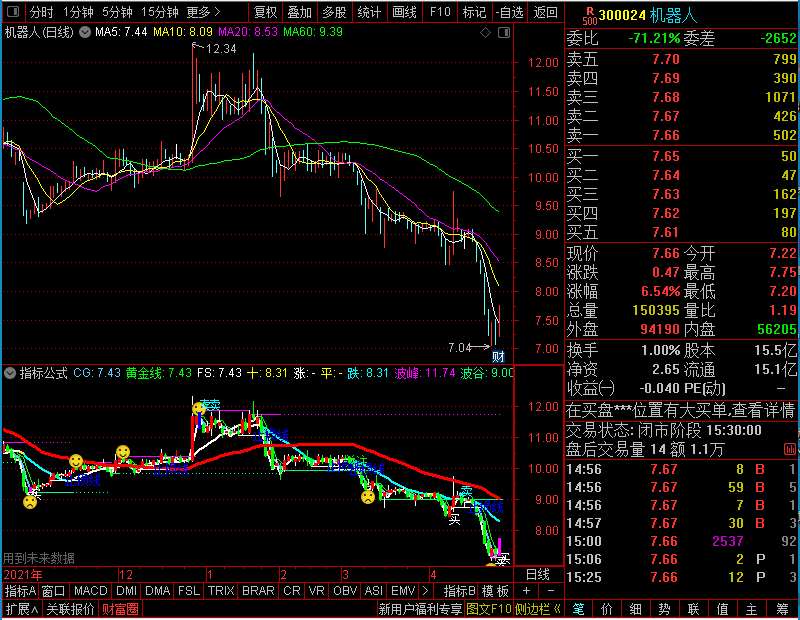The width and height of the screenshot is (800, 620).
Task: Click the 叠加 overlay button
Action: [299, 12]
